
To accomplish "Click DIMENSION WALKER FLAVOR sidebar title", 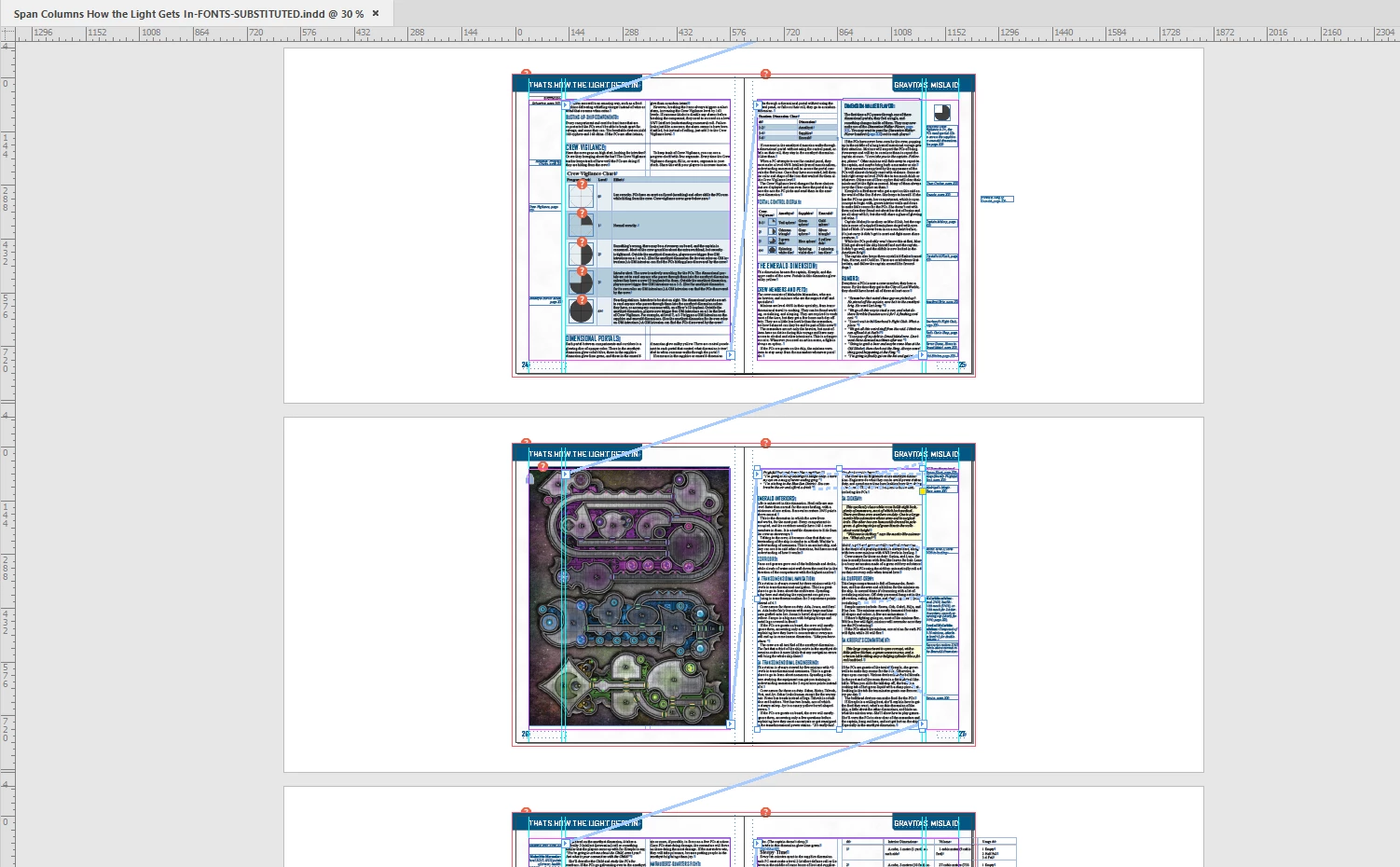I will pos(870,106).
